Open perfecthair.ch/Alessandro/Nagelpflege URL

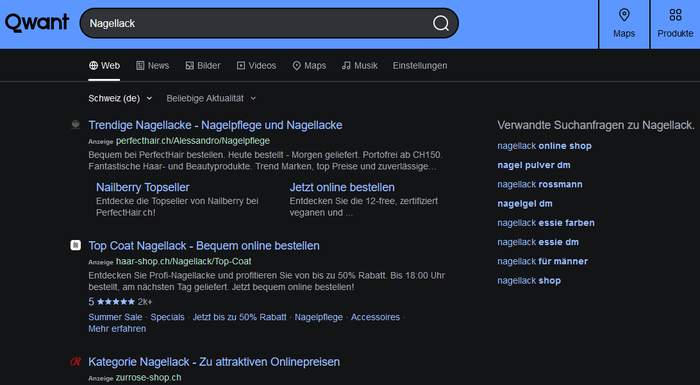point(193,141)
